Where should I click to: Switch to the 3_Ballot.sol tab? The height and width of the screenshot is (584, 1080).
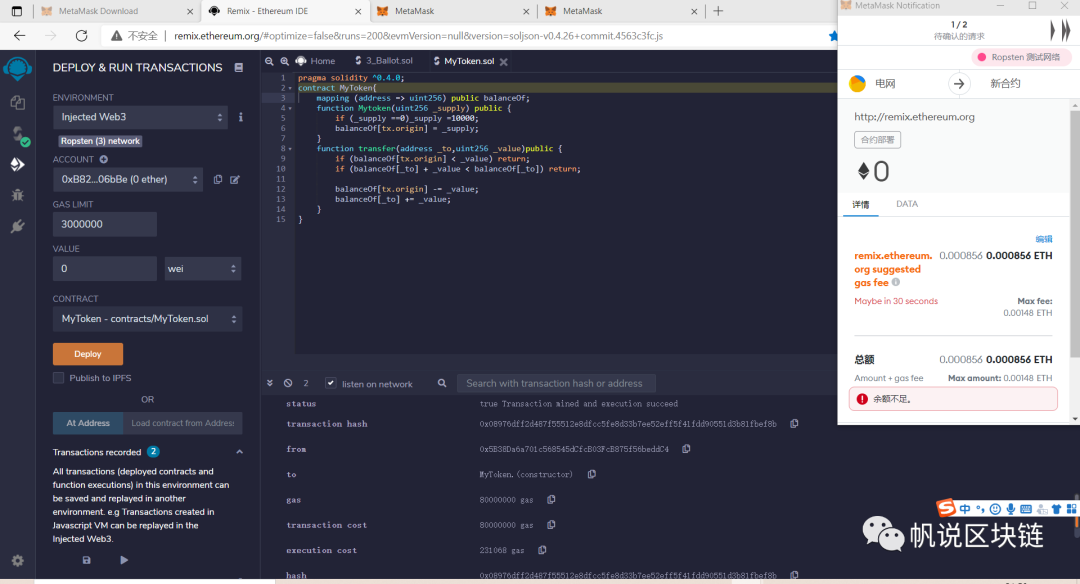point(384,61)
